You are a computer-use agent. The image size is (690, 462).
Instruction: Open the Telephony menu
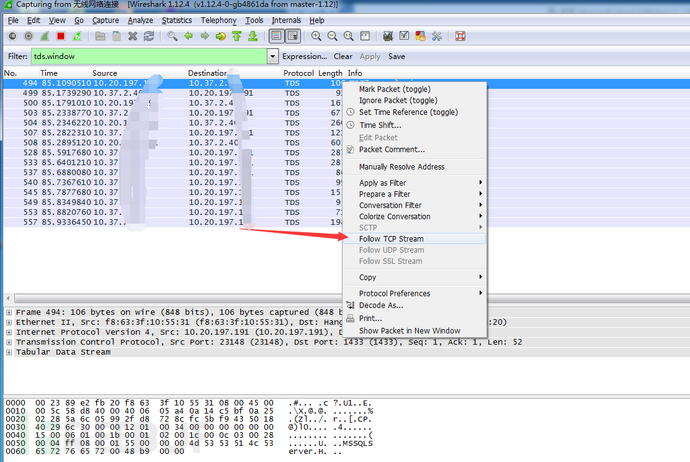218,20
